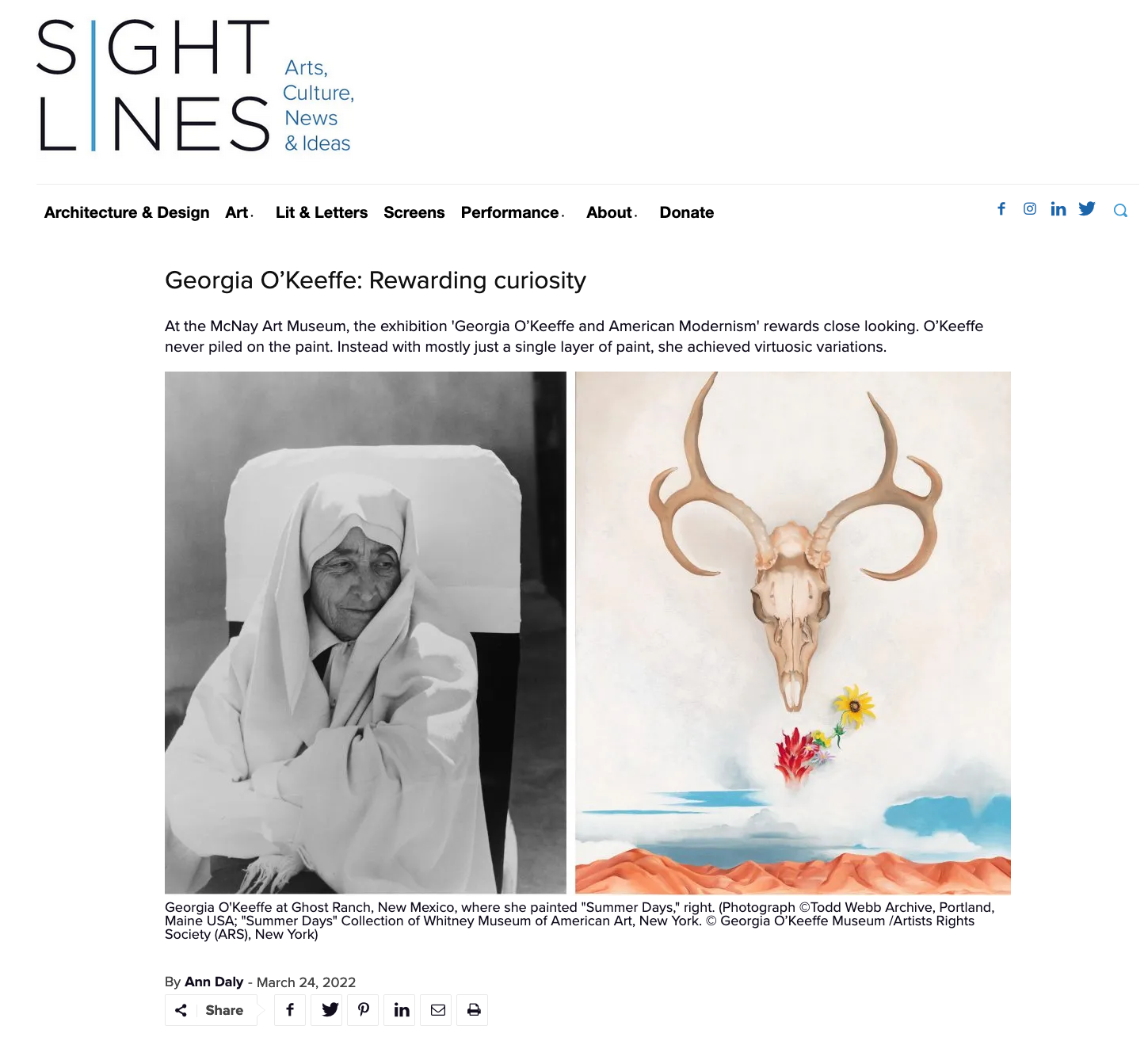Print article using printer icon
The image size is (1148, 1041).
tap(474, 1010)
